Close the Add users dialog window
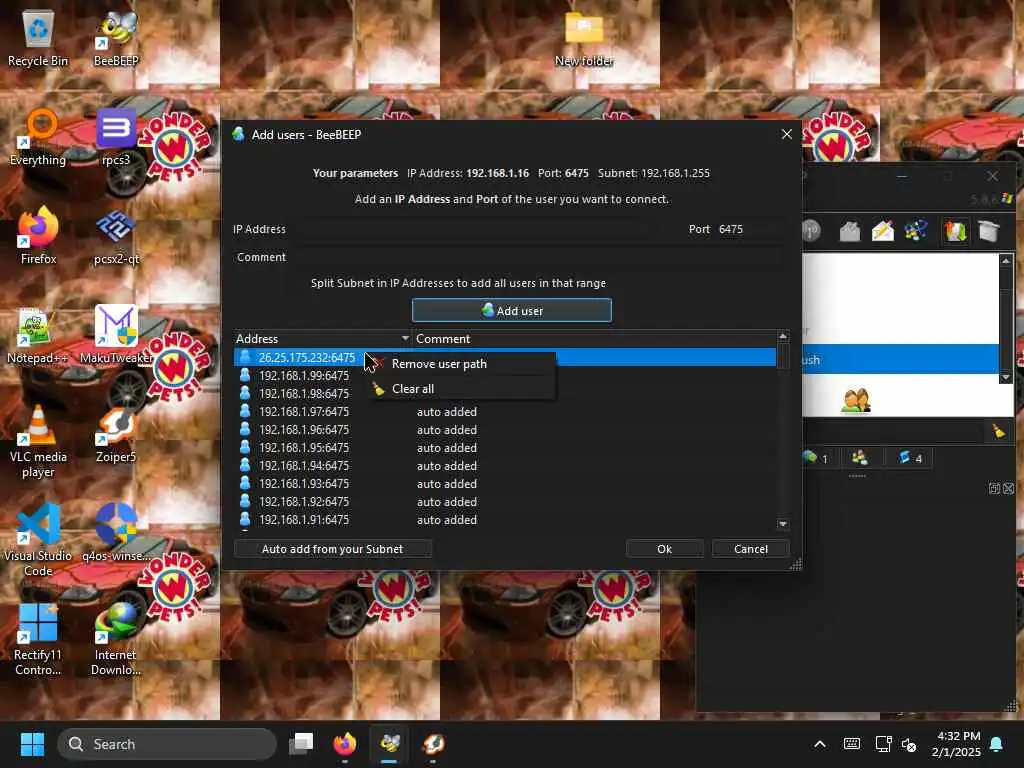The width and height of the screenshot is (1024, 768). point(786,134)
